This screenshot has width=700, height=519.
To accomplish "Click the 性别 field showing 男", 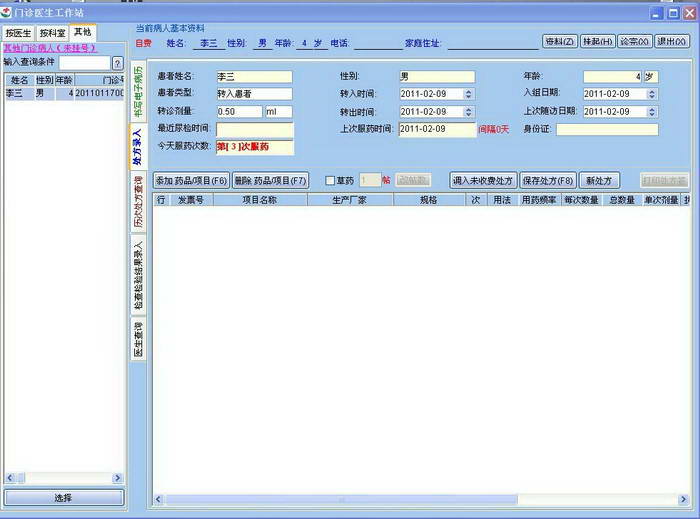I will pos(437,77).
